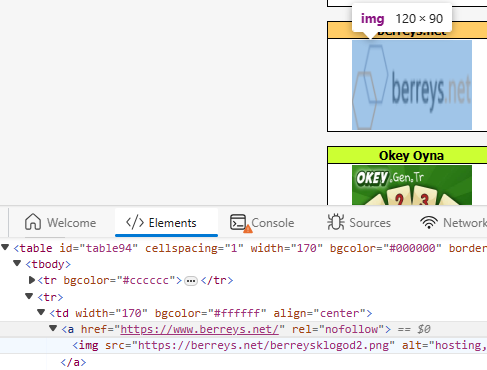Click the Network wifi icon

coord(429,222)
